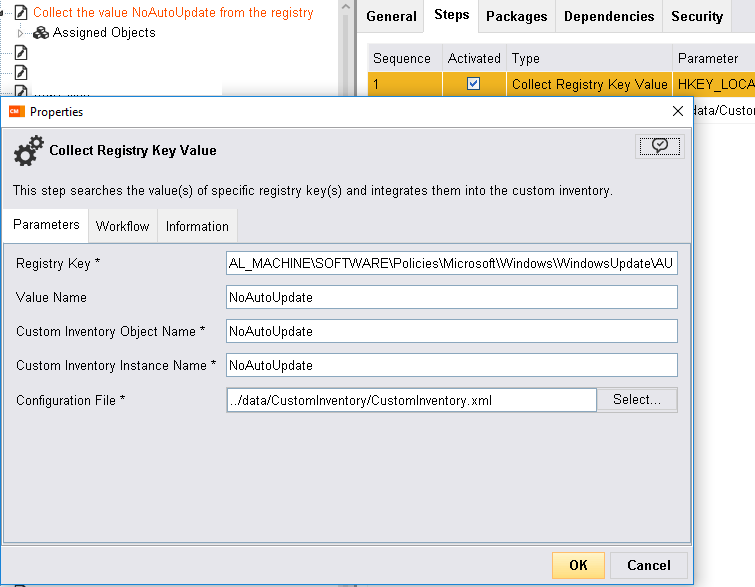
Task: Open the Packages tab
Action: coord(516,16)
